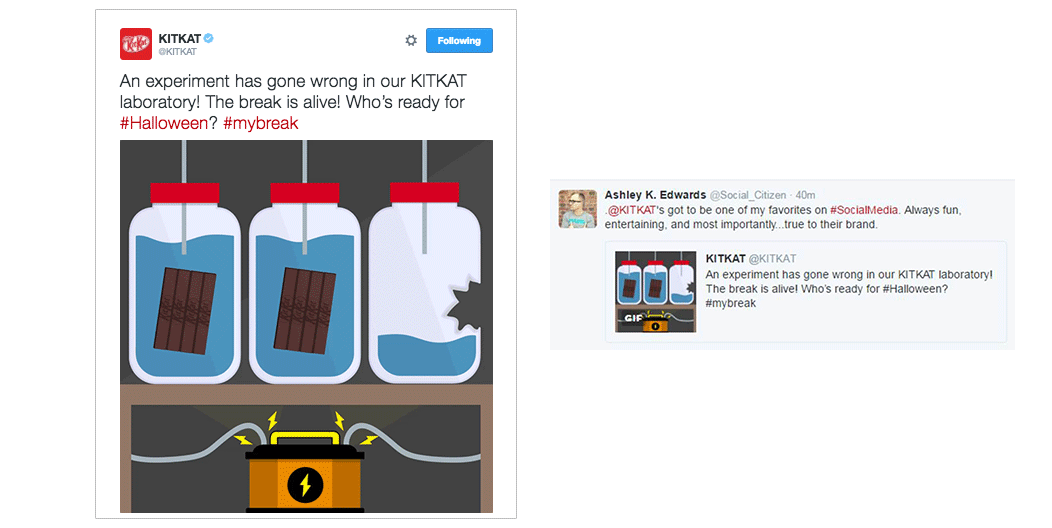The image size is (1052, 528).
Task: Click the KITKAT name inside the quoted tweet
Action: coord(725,258)
